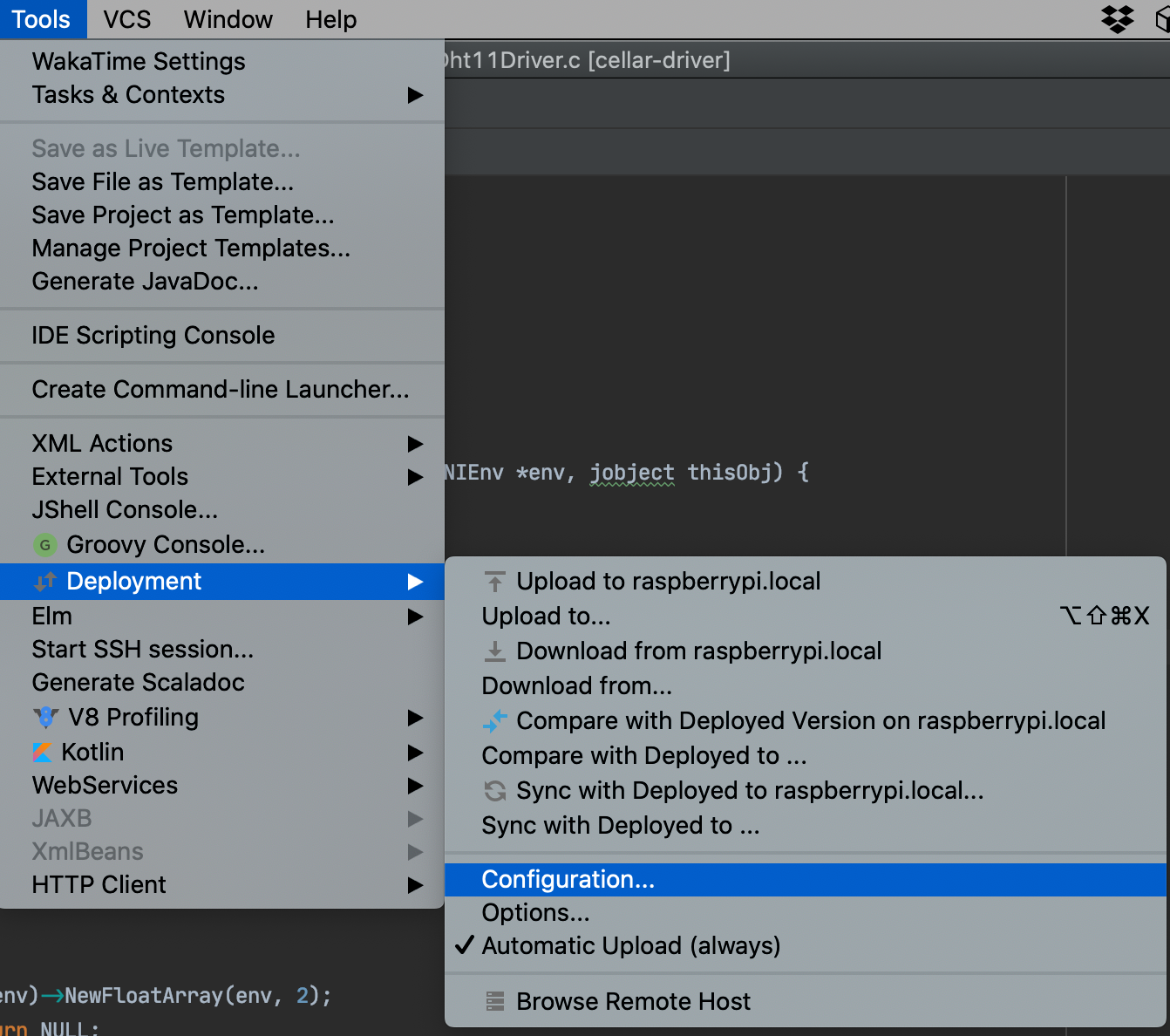Click the Sync with Deployed refresh icon
The height and width of the screenshot is (1036, 1170).
point(494,791)
